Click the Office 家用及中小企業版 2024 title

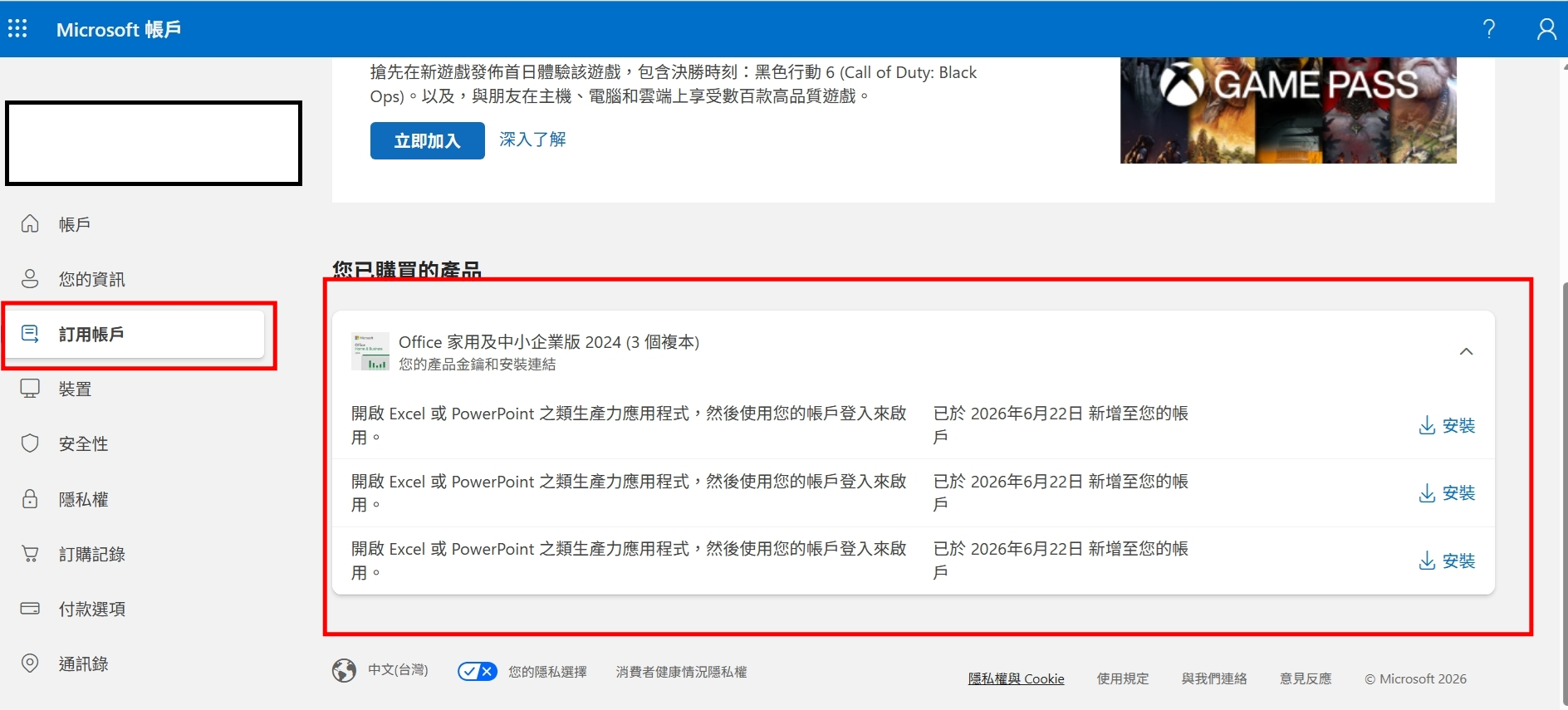click(549, 342)
